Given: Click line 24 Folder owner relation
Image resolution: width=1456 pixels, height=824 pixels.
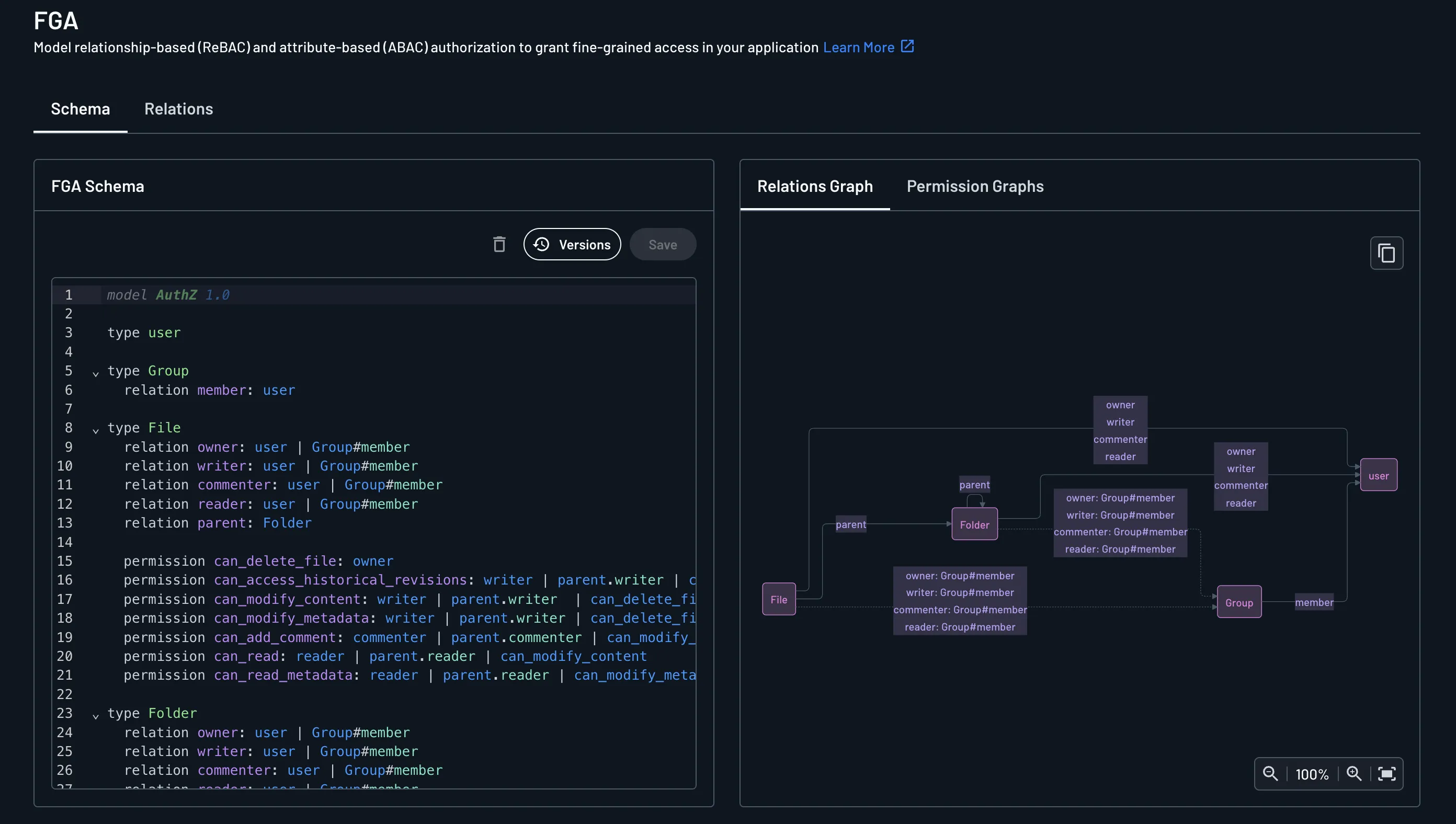Looking at the screenshot, I should [x=267, y=733].
